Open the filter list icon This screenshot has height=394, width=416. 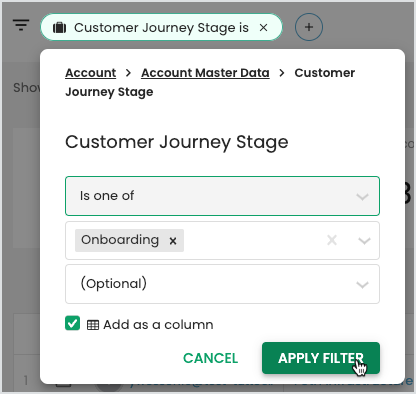(x=21, y=25)
